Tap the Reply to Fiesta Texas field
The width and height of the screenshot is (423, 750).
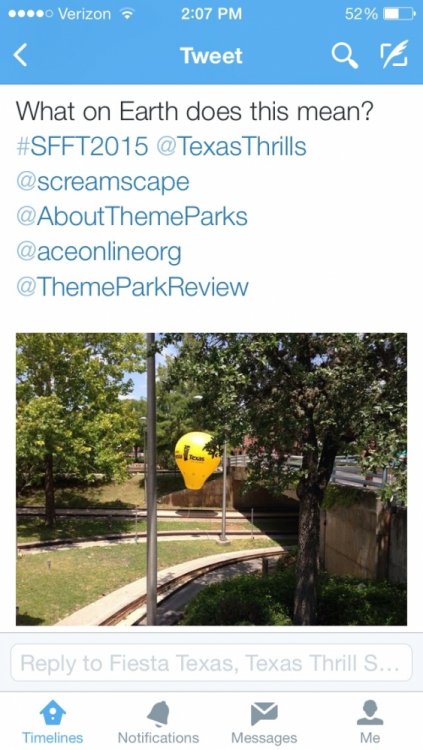tap(211, 663)
